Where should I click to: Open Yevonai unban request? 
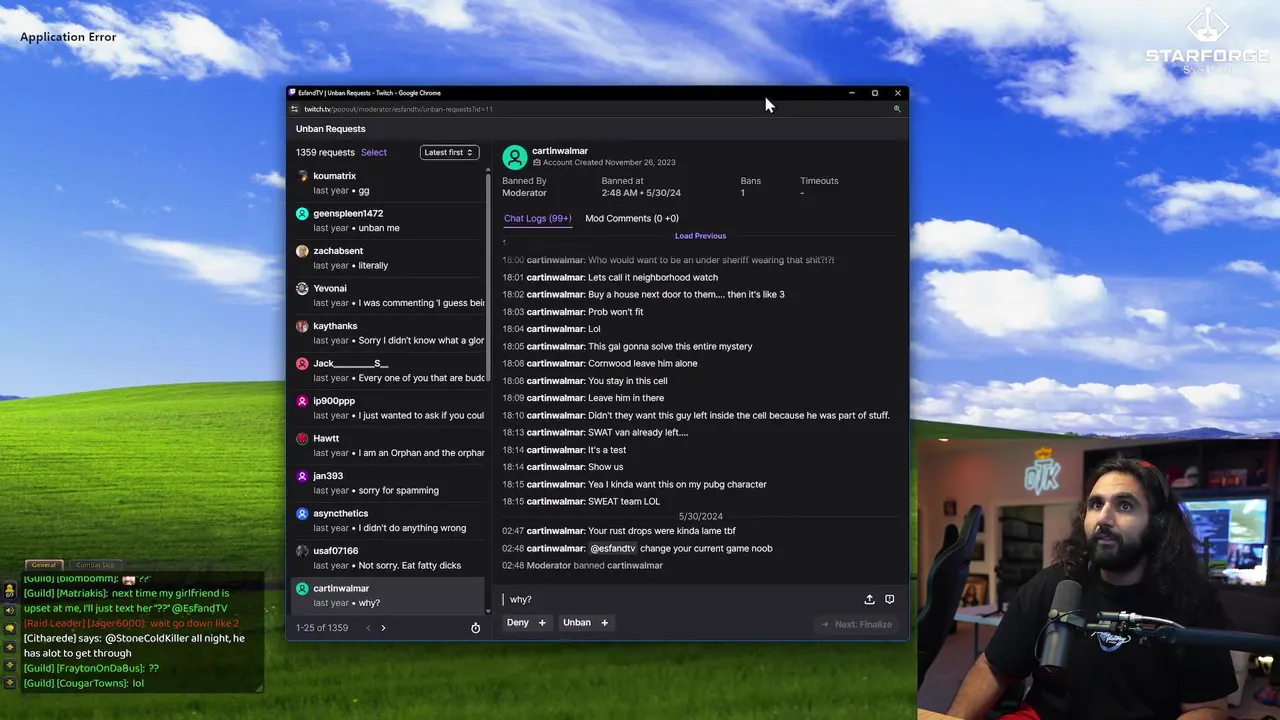point(389,295)
